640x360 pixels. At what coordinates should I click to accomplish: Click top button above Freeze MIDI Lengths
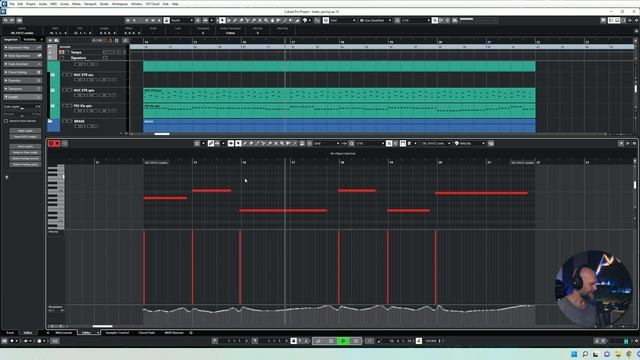tap(25, 131)
